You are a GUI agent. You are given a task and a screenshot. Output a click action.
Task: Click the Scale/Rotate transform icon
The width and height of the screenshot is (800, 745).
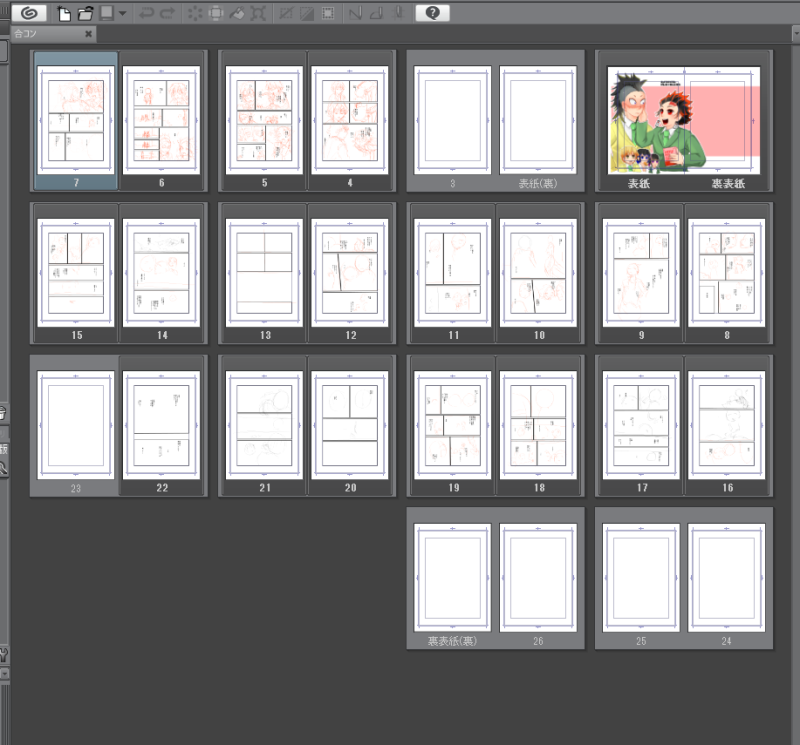tap(258, 13)
